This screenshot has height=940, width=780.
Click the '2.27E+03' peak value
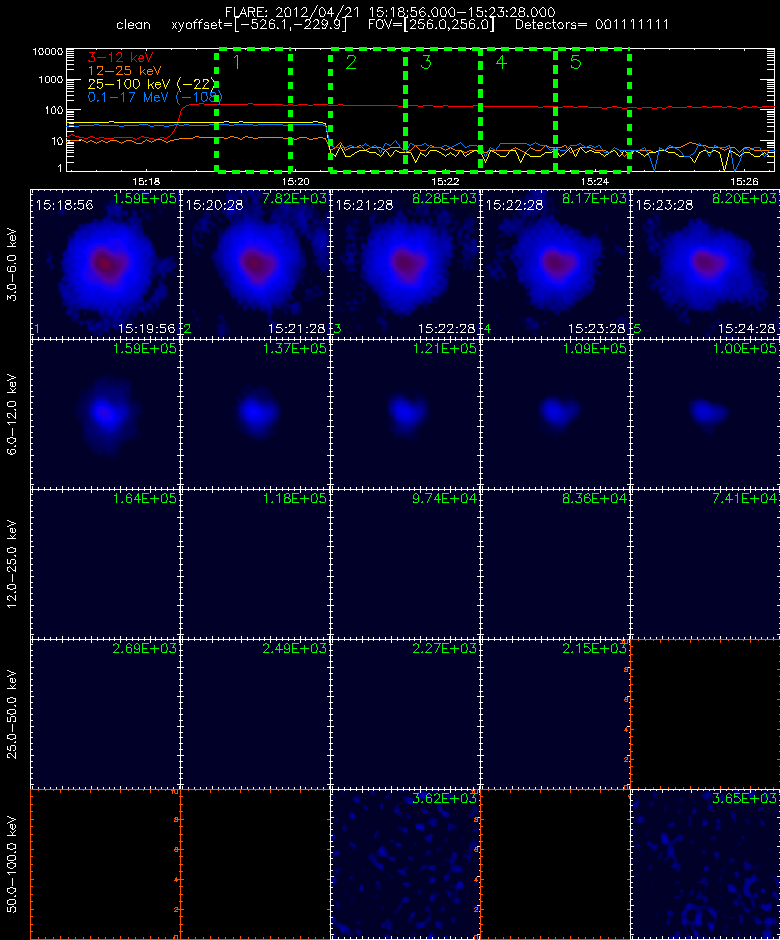445,648
